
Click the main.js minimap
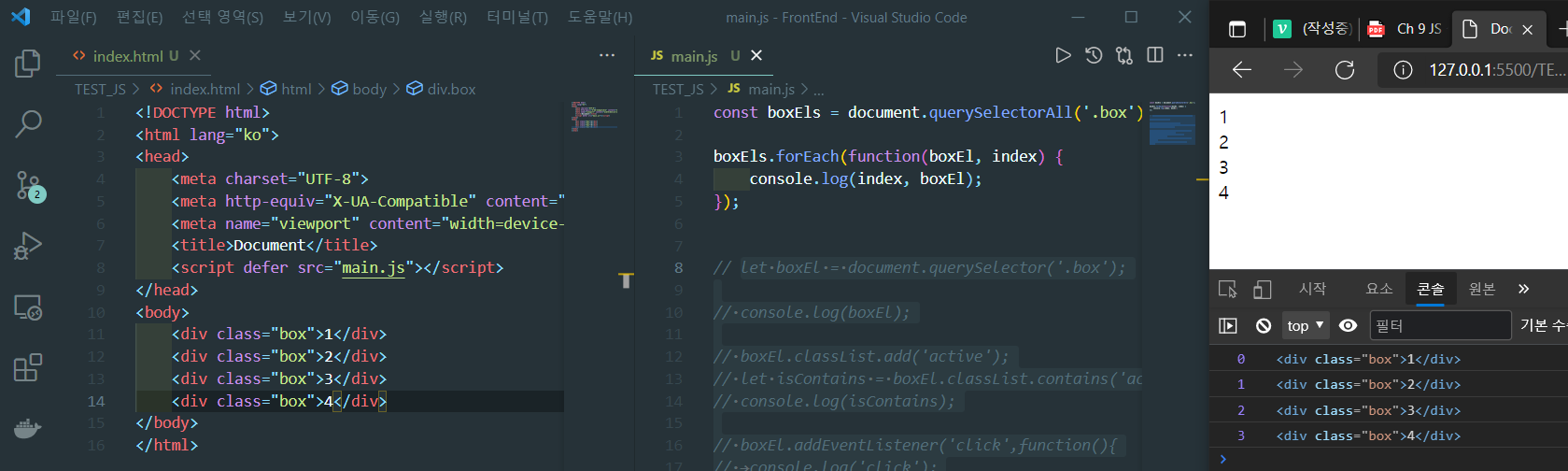click(x=1171, y=121)
